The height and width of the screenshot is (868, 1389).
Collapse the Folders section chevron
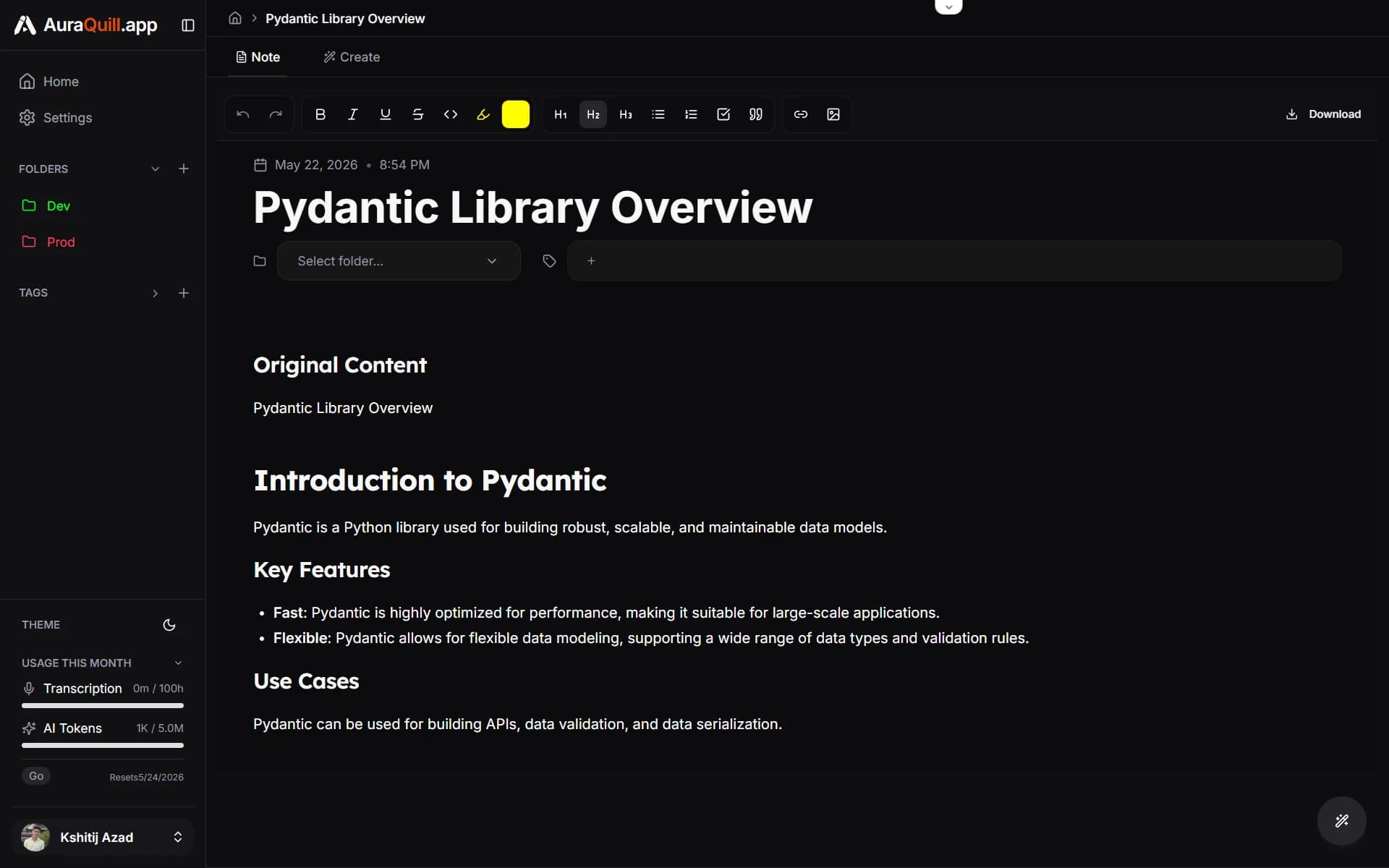155,169
